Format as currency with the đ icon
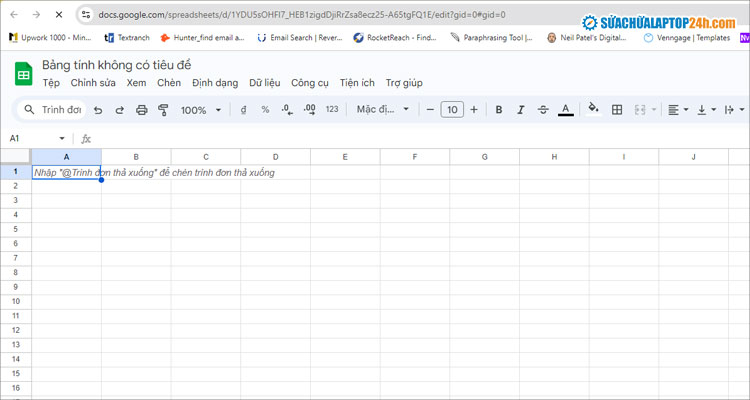The width and height of the screenshot is (750, 400). [x=243, y=110]
